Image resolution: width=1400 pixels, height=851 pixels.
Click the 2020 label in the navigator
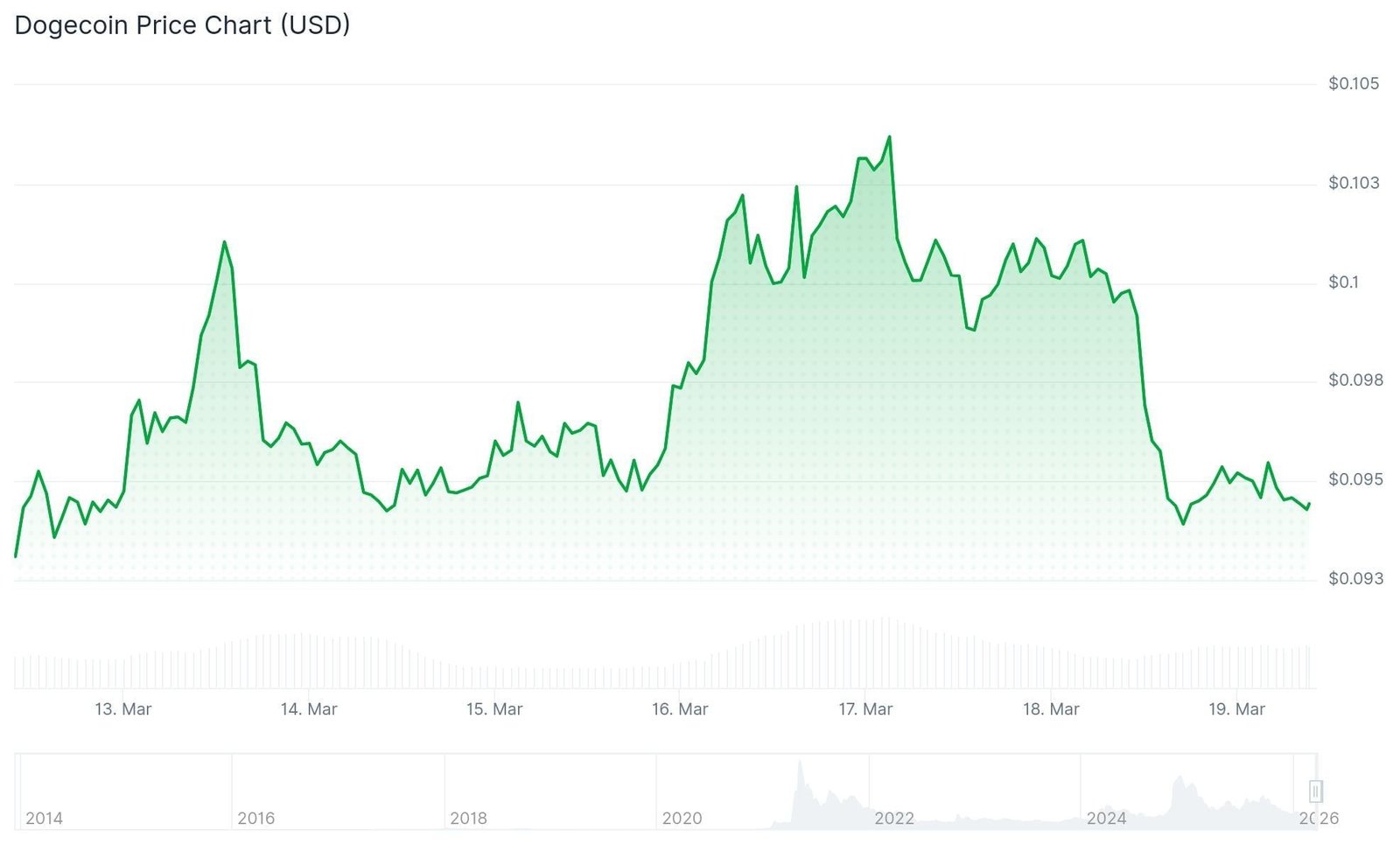[682, 819]
